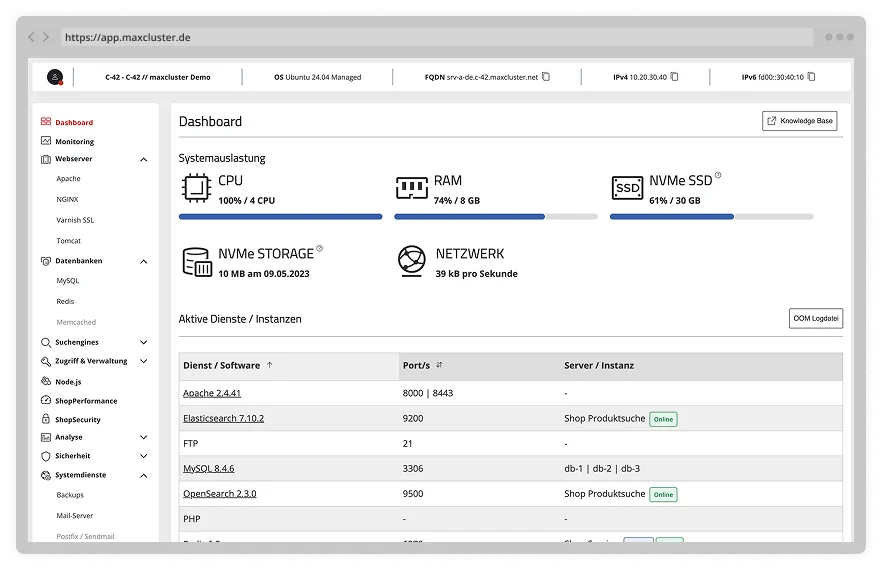The height and width of the screenshot is (570, 882).
Task: Open the Elasticsearch 7.10.2 link
Action: 223,418
